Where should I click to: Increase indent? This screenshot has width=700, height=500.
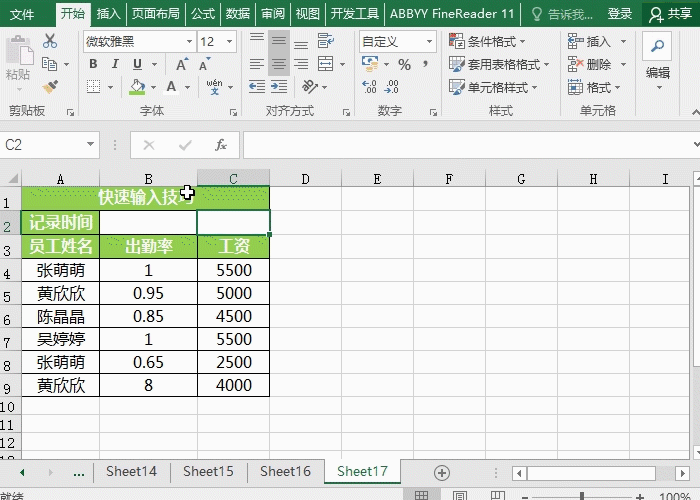[279, 87]
